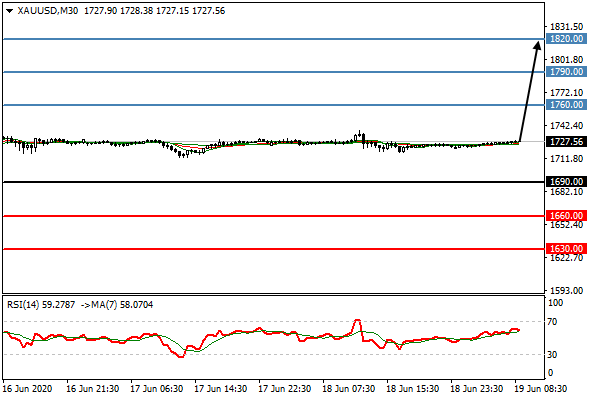This screenshot has width=590, height=400.
Task: Click the 19 Jun 08:30 time marker
Action: (540, 389)
